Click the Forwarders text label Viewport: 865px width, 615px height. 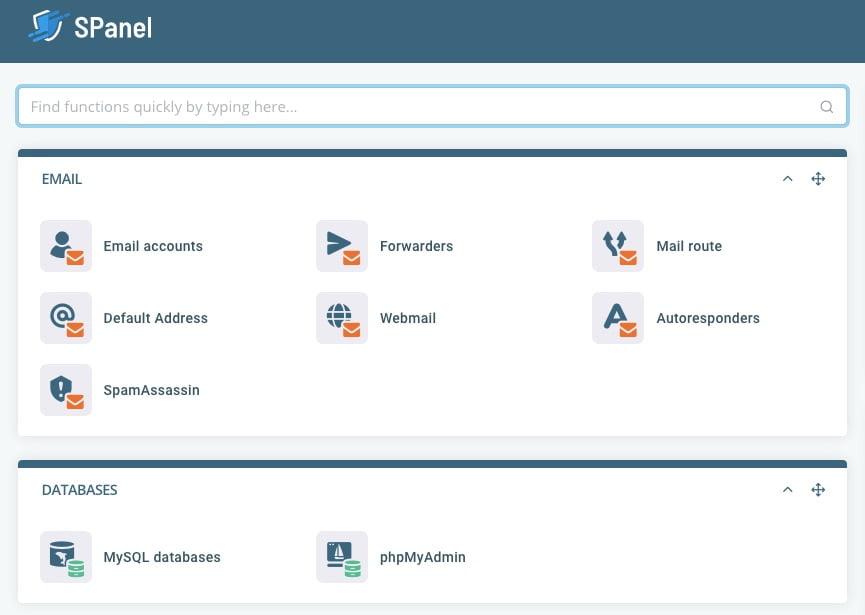[416, 246]
